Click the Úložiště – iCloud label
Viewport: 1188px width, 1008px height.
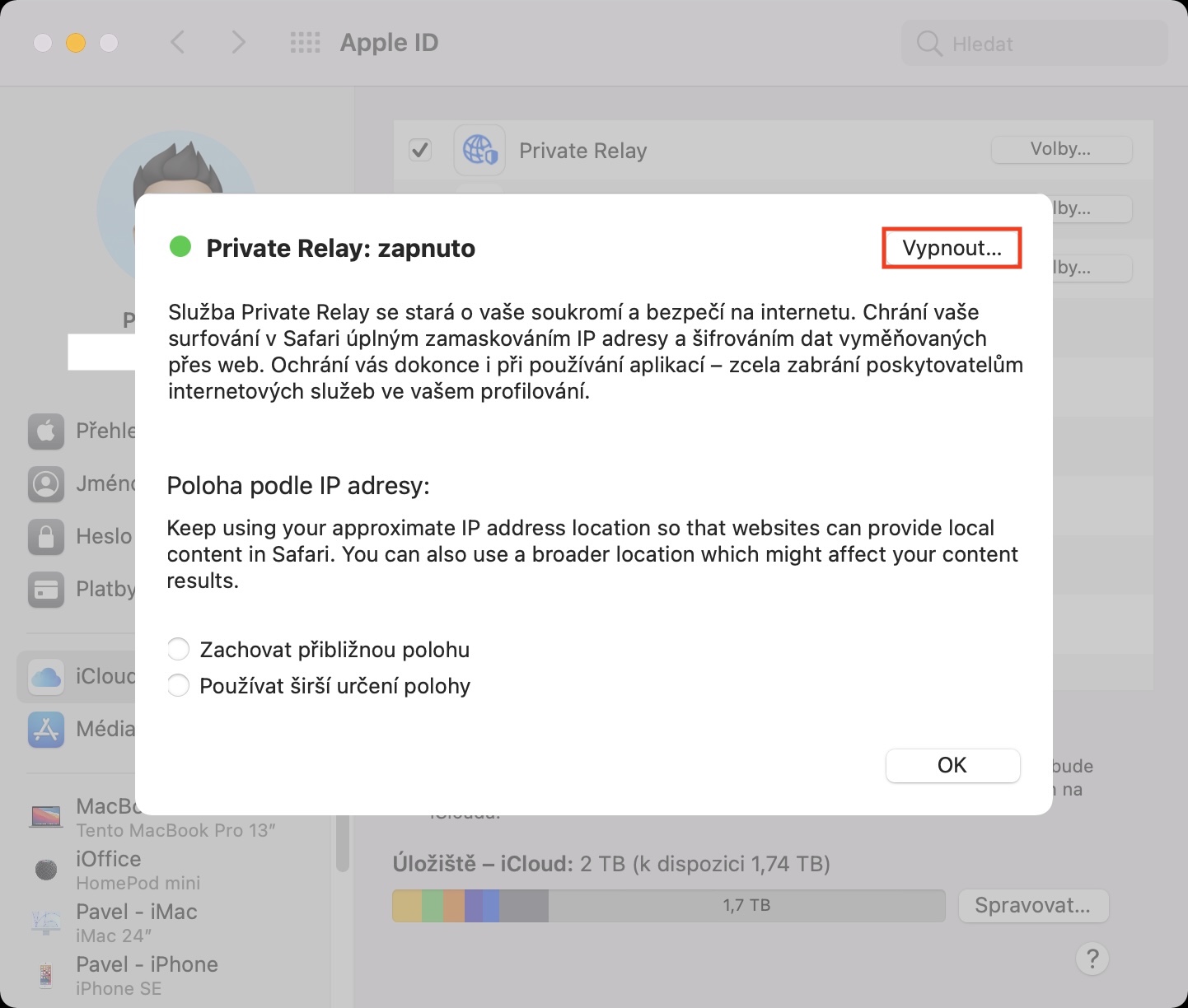click(x=482, y=864)
